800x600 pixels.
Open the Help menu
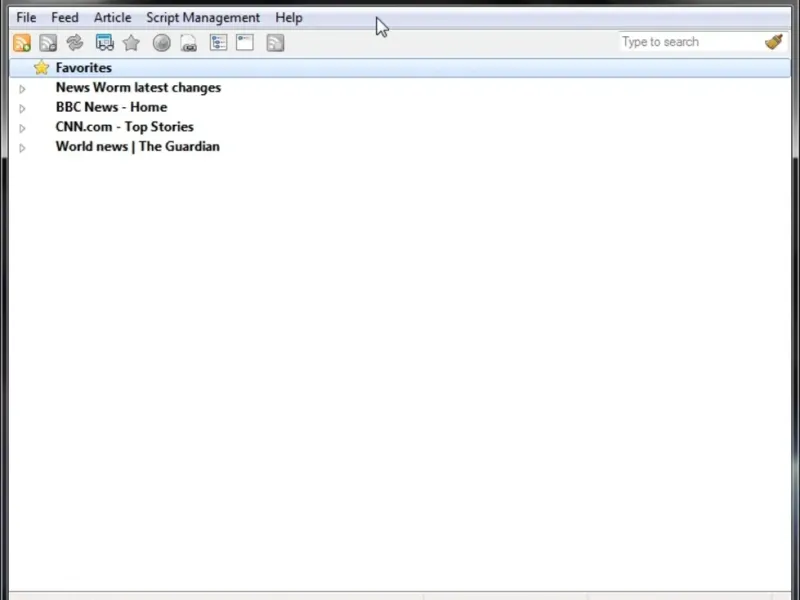[x=289, y=17]
